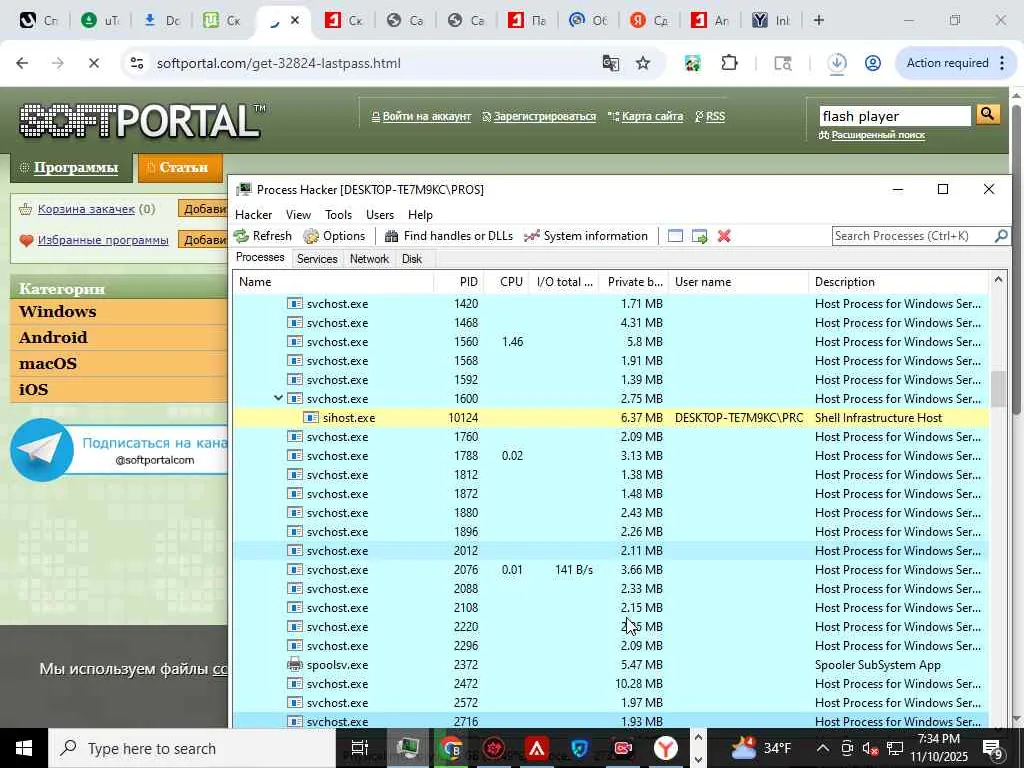Click the translate page icon
The image size is (1024, 768).
(x=611, y=63)
